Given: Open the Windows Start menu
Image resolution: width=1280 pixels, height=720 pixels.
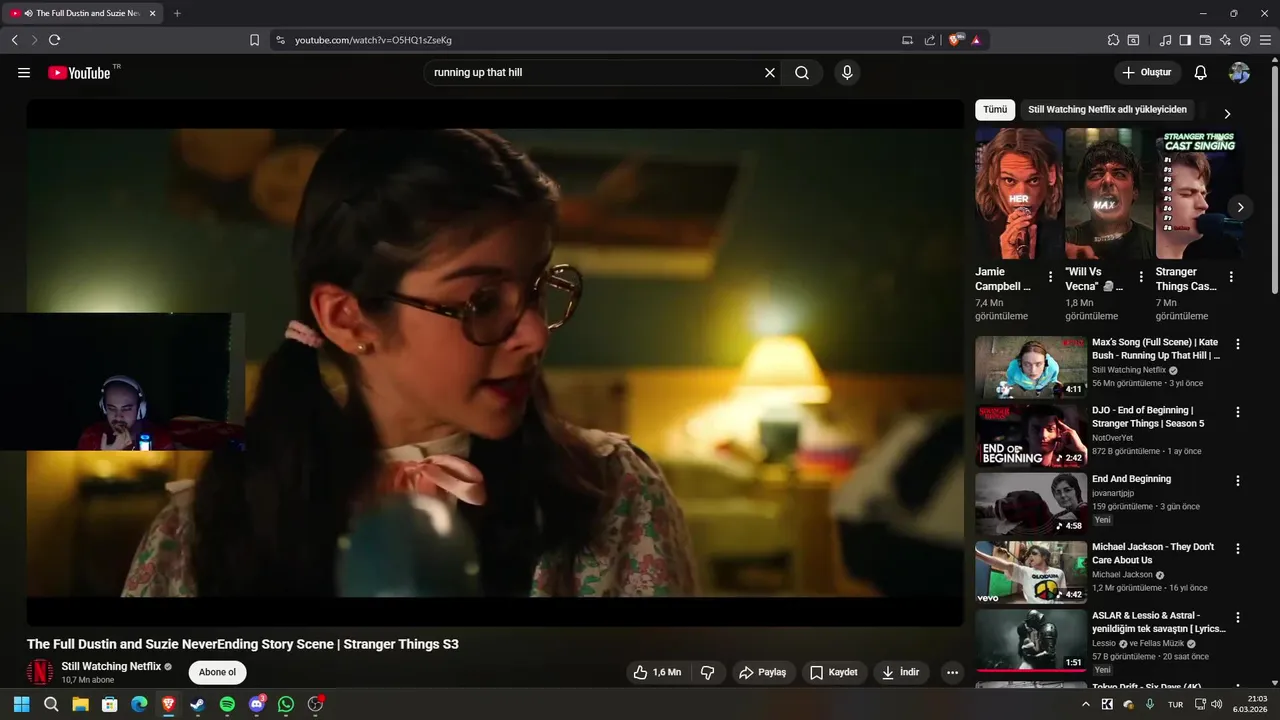Looking at the screenshot, I should (x=21, y=704).
